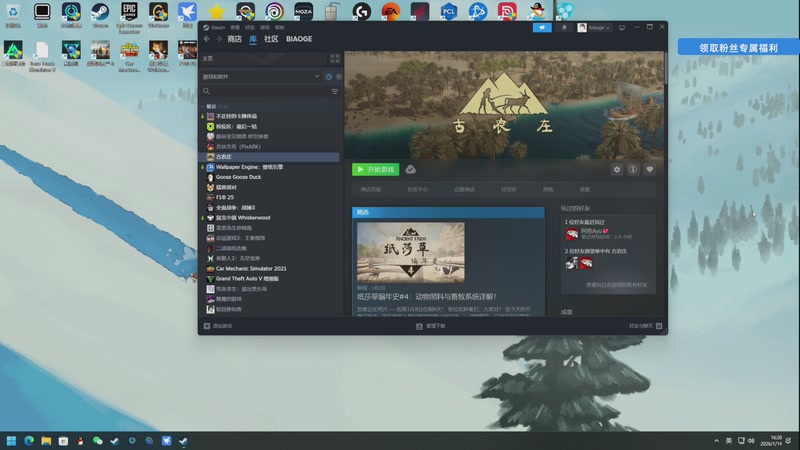Select Grand Theft Auto V in the list
This screenshot has height=450, width=800.
point(269,279)
